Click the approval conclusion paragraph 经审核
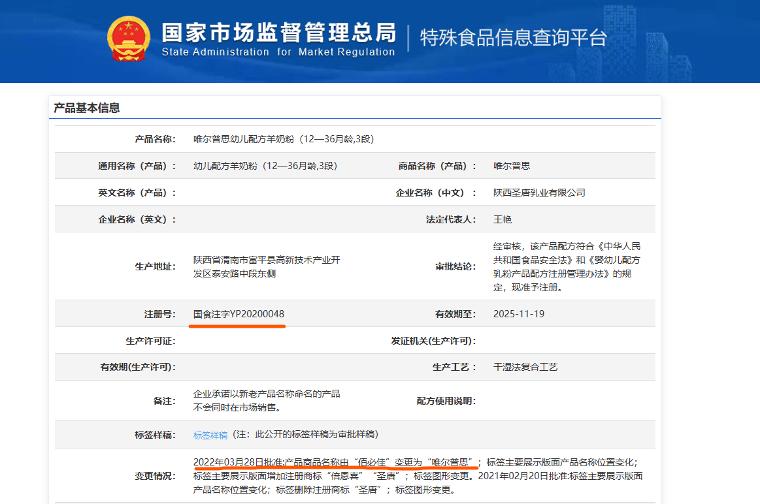This screenshot has width=760, height=504. click(567, 267)
